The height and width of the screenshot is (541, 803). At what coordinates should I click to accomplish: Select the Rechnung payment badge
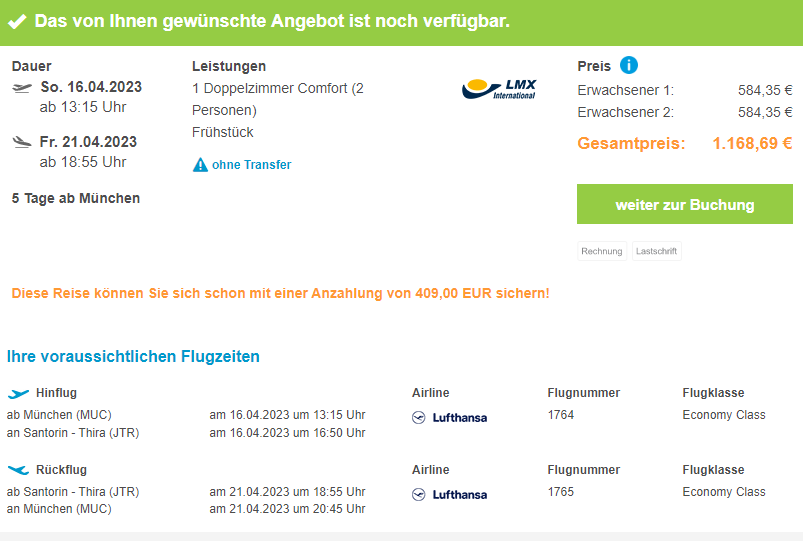pyautogui.click(x=601, y=251)
